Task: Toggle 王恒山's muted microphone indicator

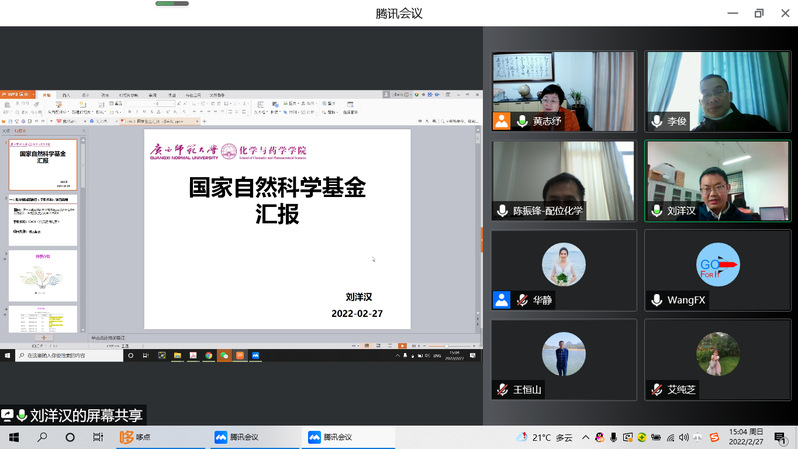Action: (503, 389)
